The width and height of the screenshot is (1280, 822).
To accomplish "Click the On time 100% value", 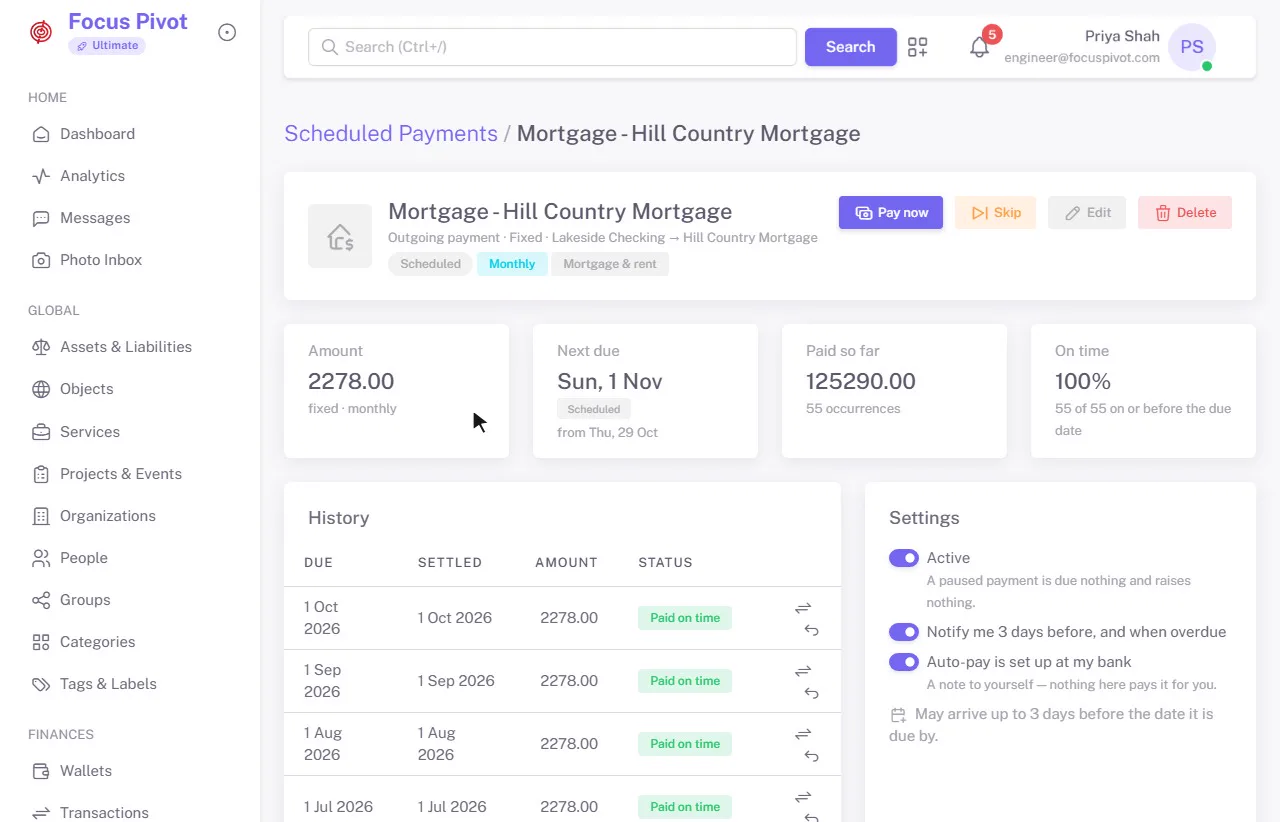I will pyautogui.click(x=1083, y=381).
